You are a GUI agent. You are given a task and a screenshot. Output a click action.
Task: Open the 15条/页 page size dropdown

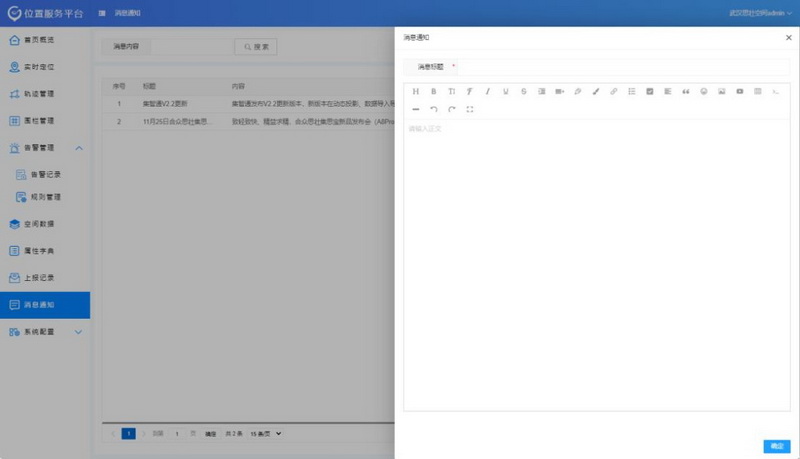point(266,433)
